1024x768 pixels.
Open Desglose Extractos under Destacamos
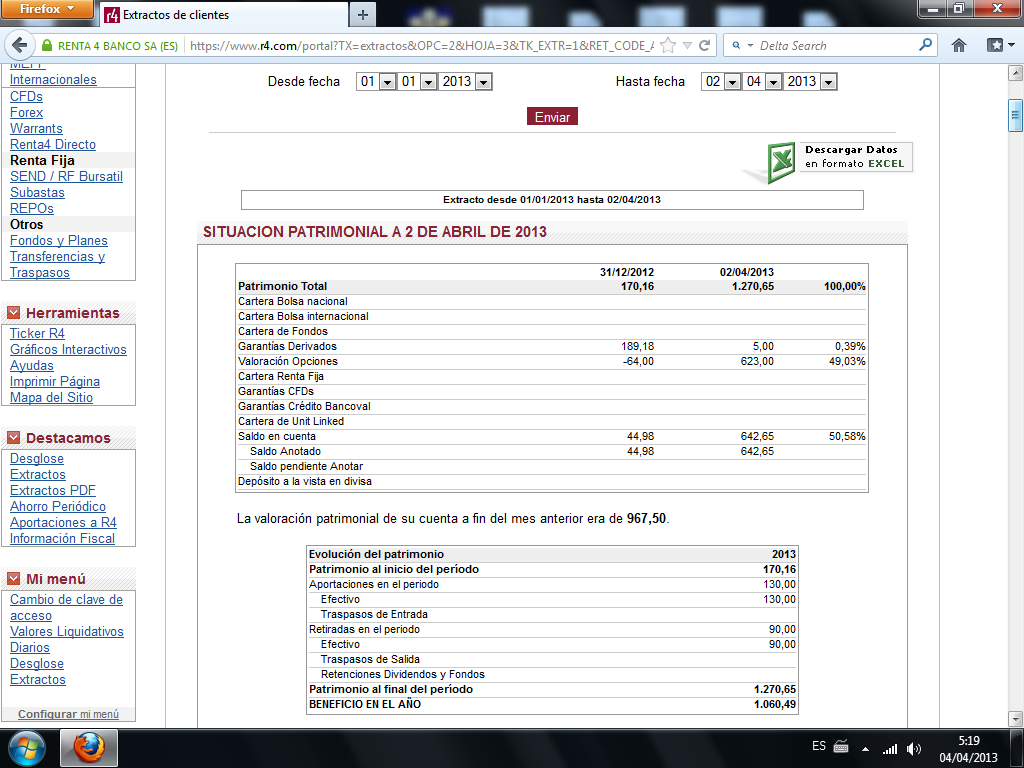click(38, 466)
